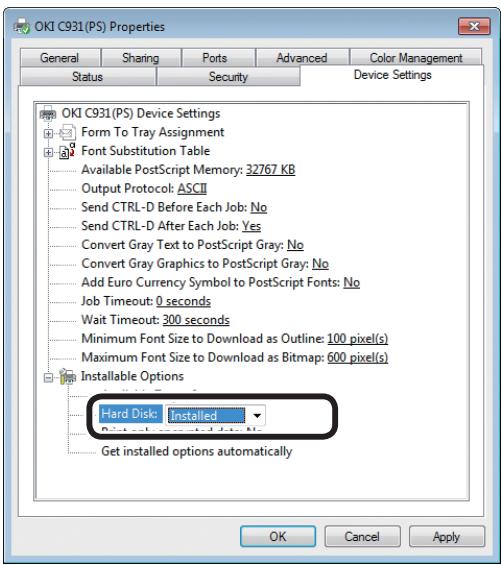The height and width of the screenshot is (565, 501).
Task: Click the printer icon in the title bar
Action: [x=21, y=26]
